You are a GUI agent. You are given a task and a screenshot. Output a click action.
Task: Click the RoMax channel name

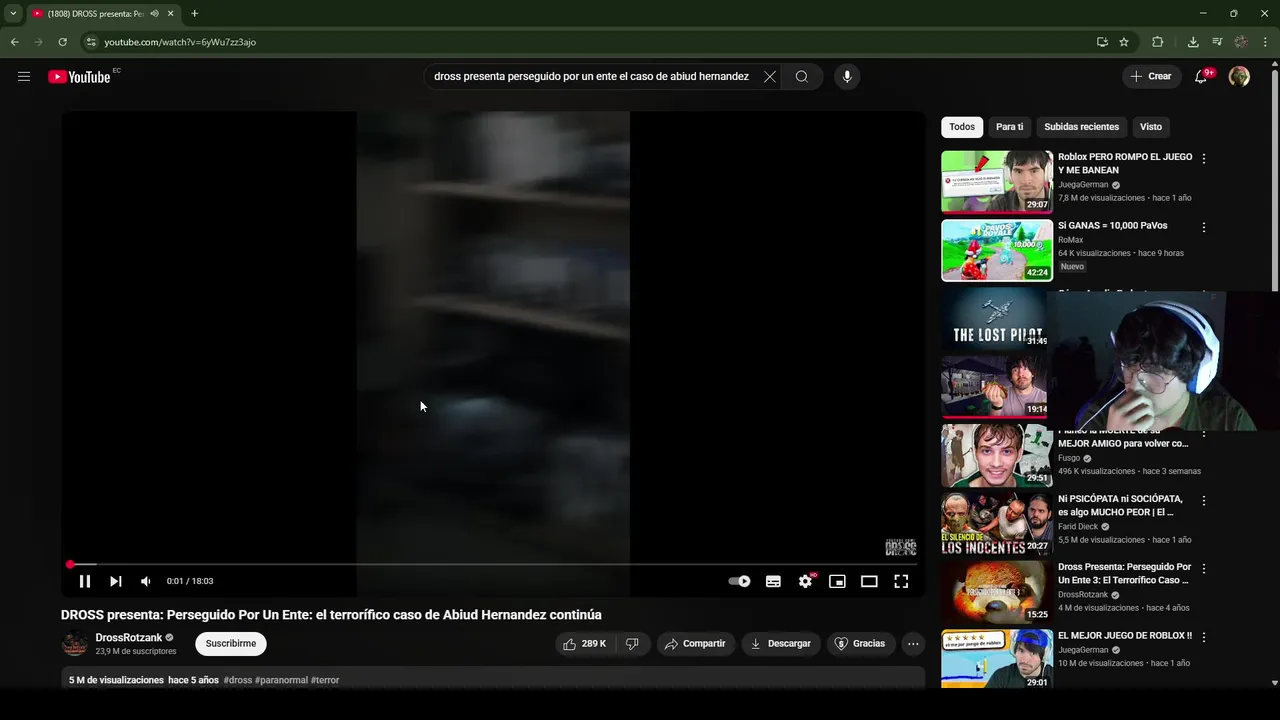(1071, 240)
